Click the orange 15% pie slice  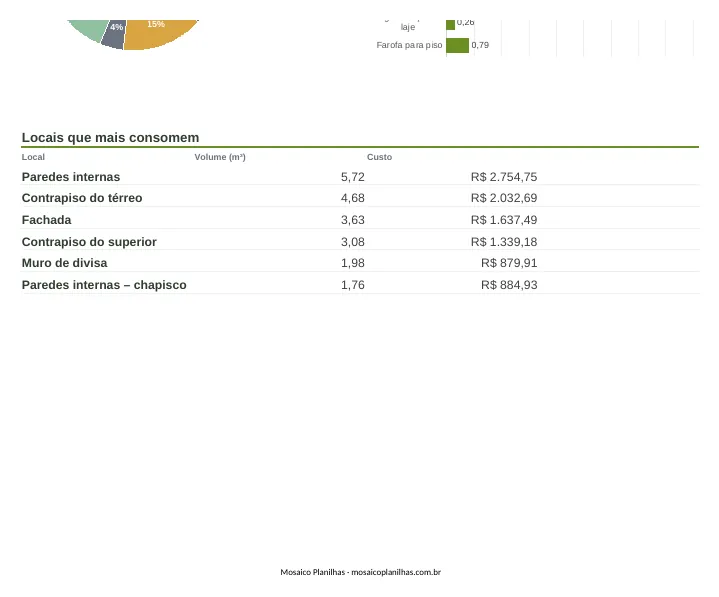pos(156,34)
